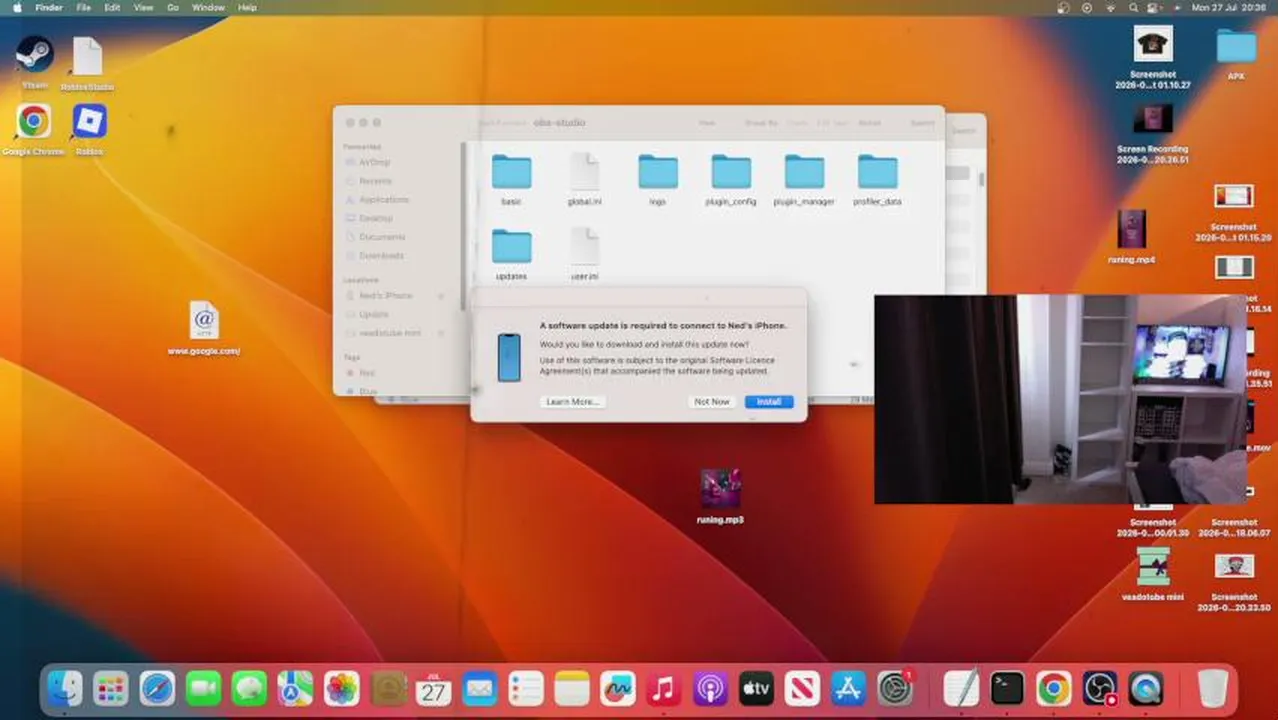This screenshot has width=1278, height=720.
Task: Open Messages from the Dock
Action: [x=249, y=688]
